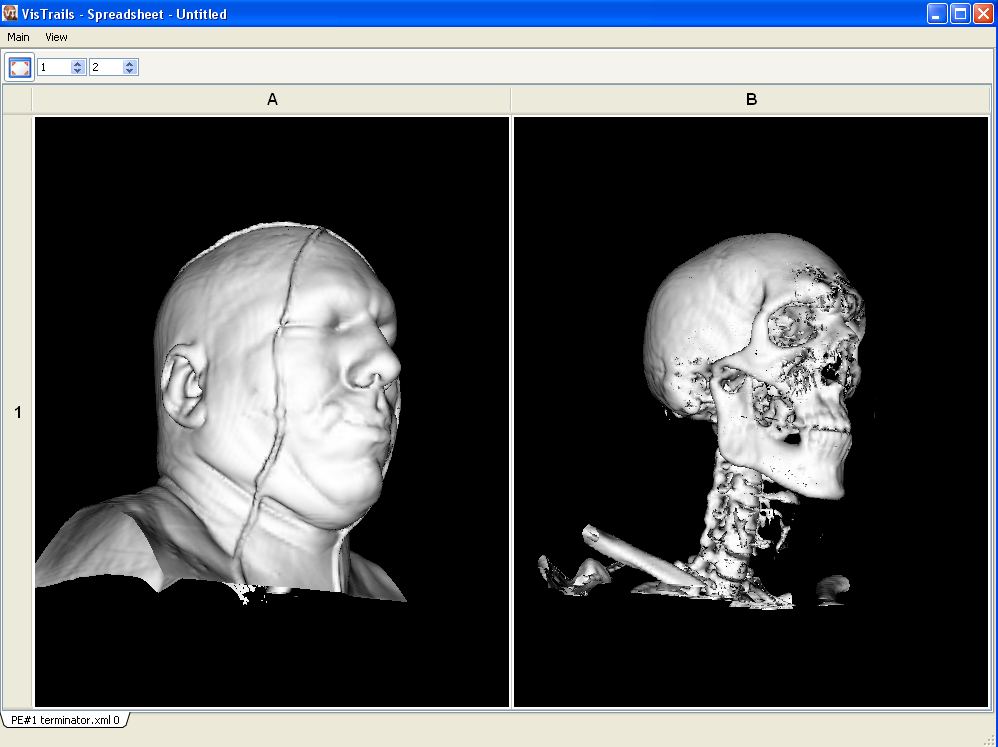The height and width of the screenshot is (747, 998).
Task: Maximize the VisTrails Spreadsheet window
Action: pos(960,14)
